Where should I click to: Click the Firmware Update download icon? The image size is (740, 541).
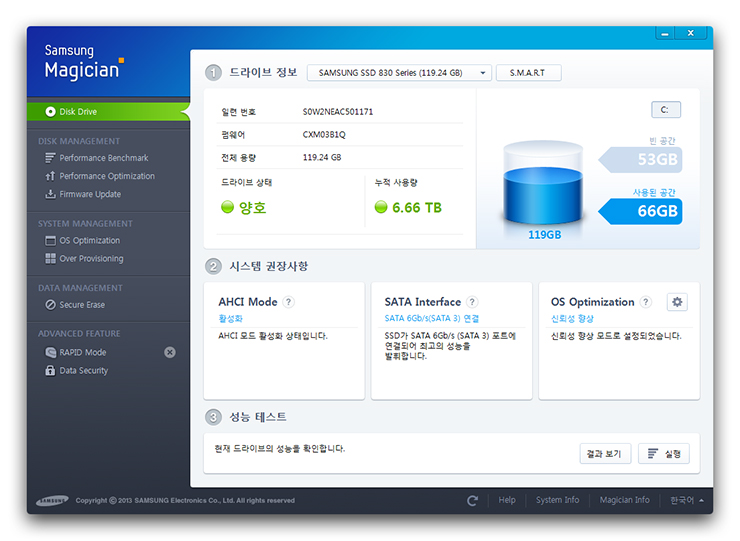[50, 194]
